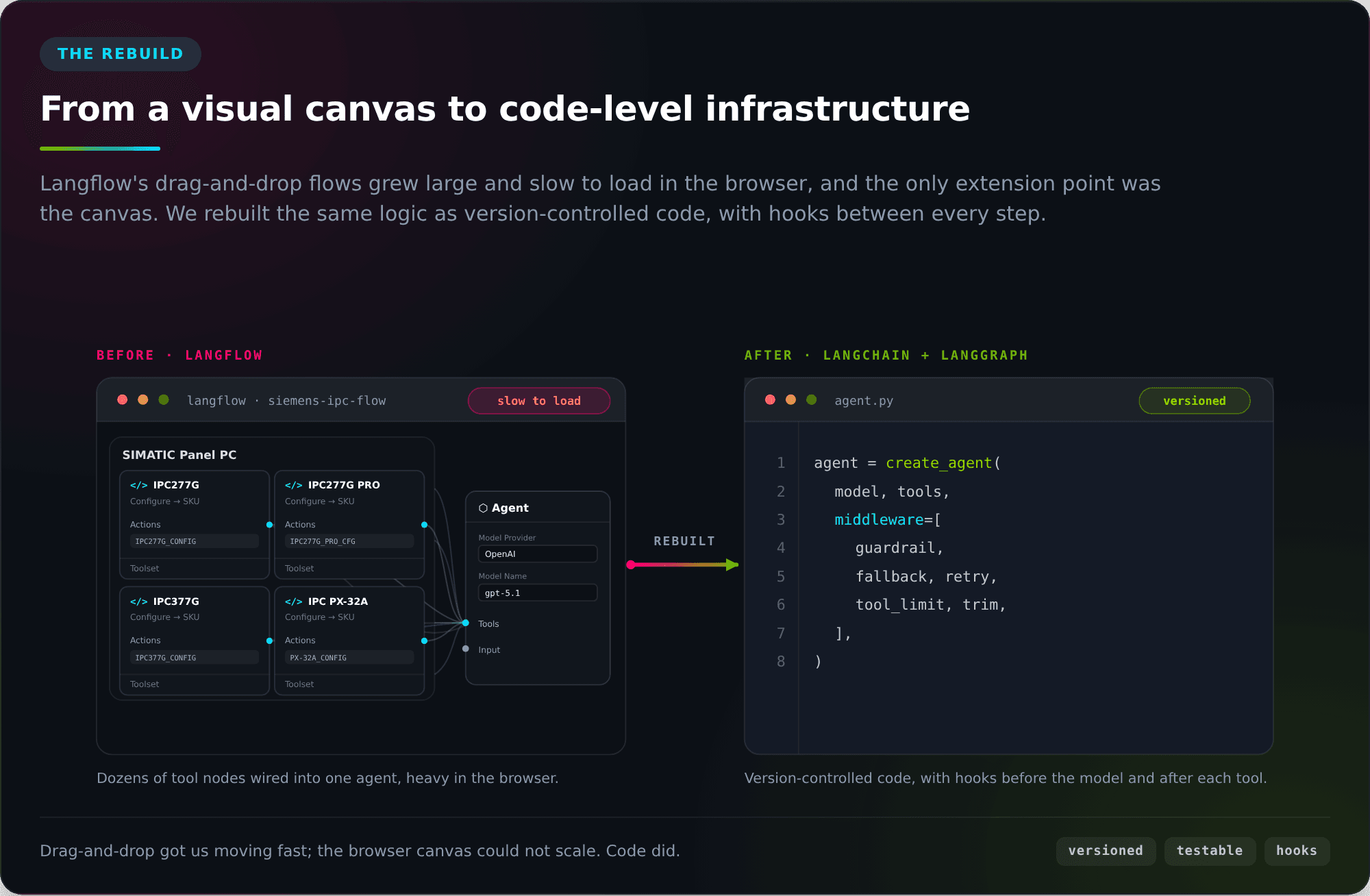Click the testable tag in the footer
1370x896 pixels.
coord(1210,851)
